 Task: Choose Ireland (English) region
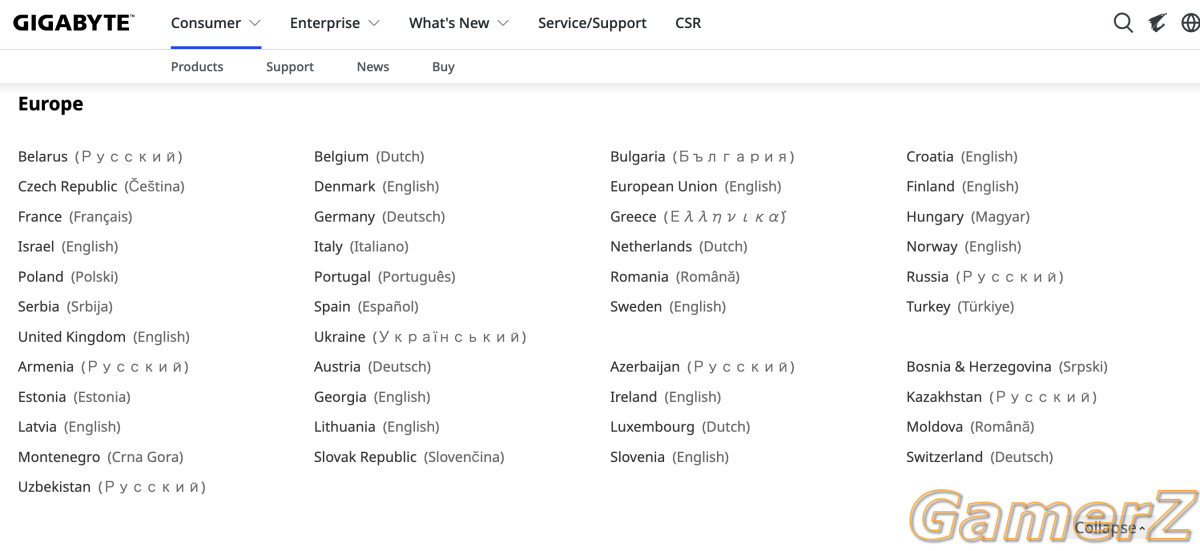666,397
